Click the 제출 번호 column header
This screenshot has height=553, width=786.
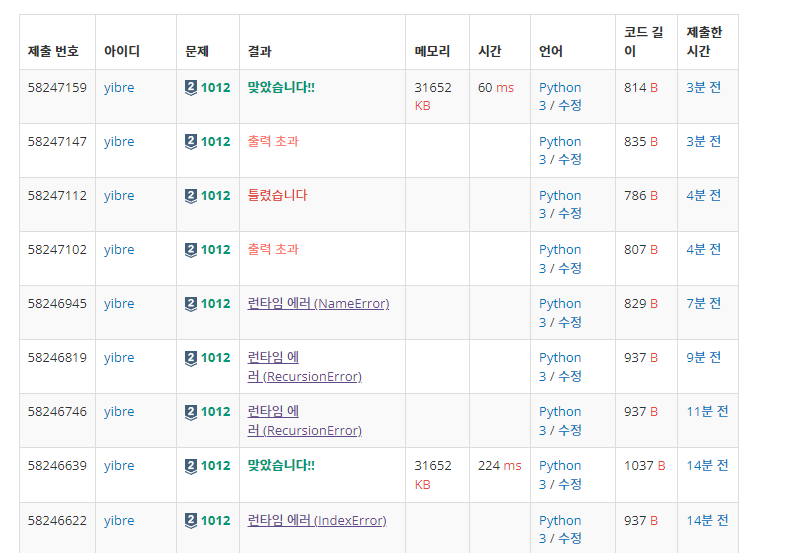click(x=53, y=51)
